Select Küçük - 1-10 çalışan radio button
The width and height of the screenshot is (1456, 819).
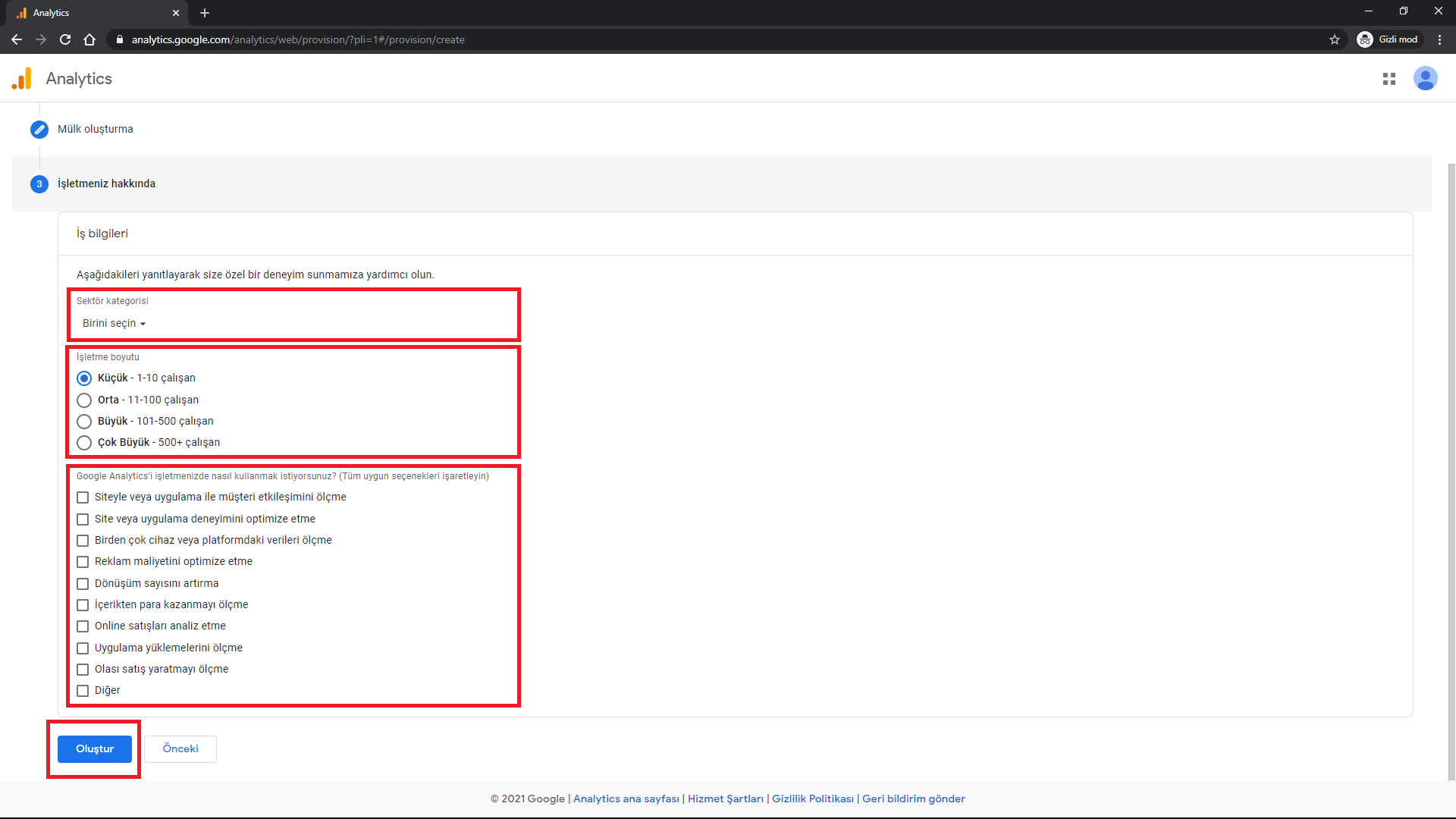point(84,378)
